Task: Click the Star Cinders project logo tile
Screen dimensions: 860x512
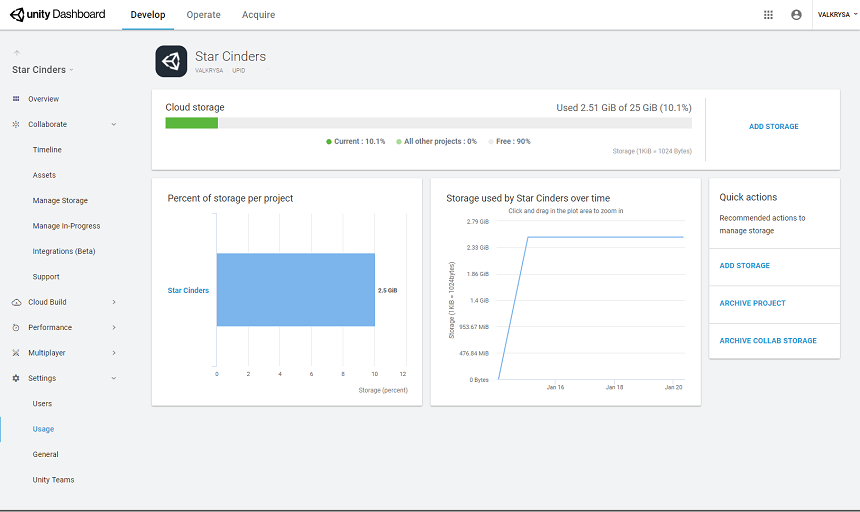Action: 171,61
